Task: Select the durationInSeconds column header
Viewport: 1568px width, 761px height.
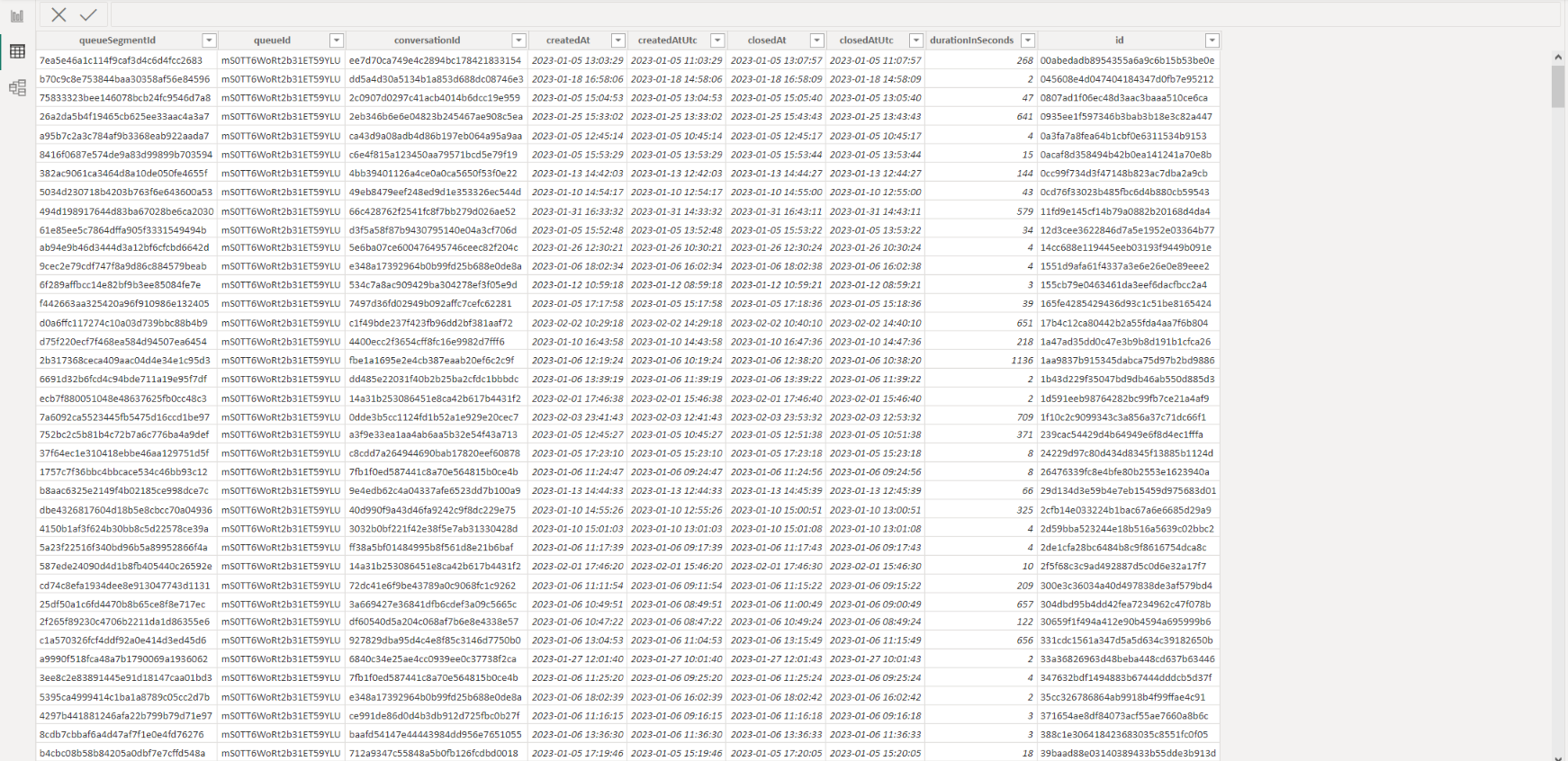Action: [971, 40]
